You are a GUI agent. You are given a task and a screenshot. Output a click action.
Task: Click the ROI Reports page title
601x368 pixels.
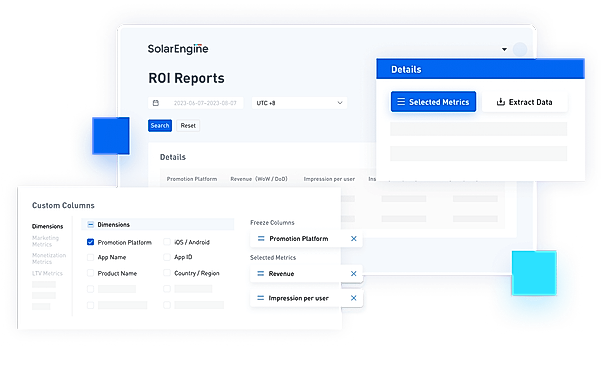(186, 78)
